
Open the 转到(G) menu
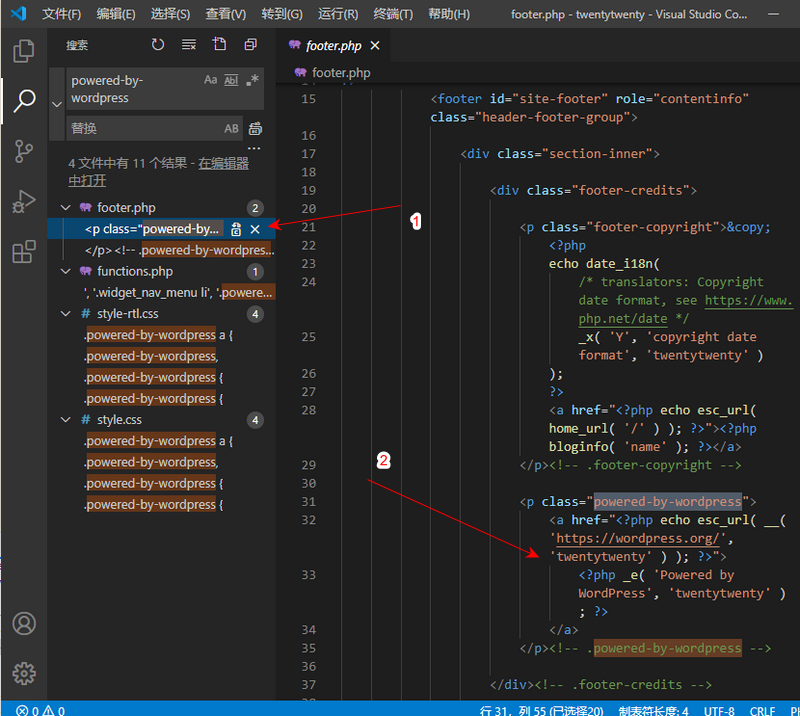point(282,14)
